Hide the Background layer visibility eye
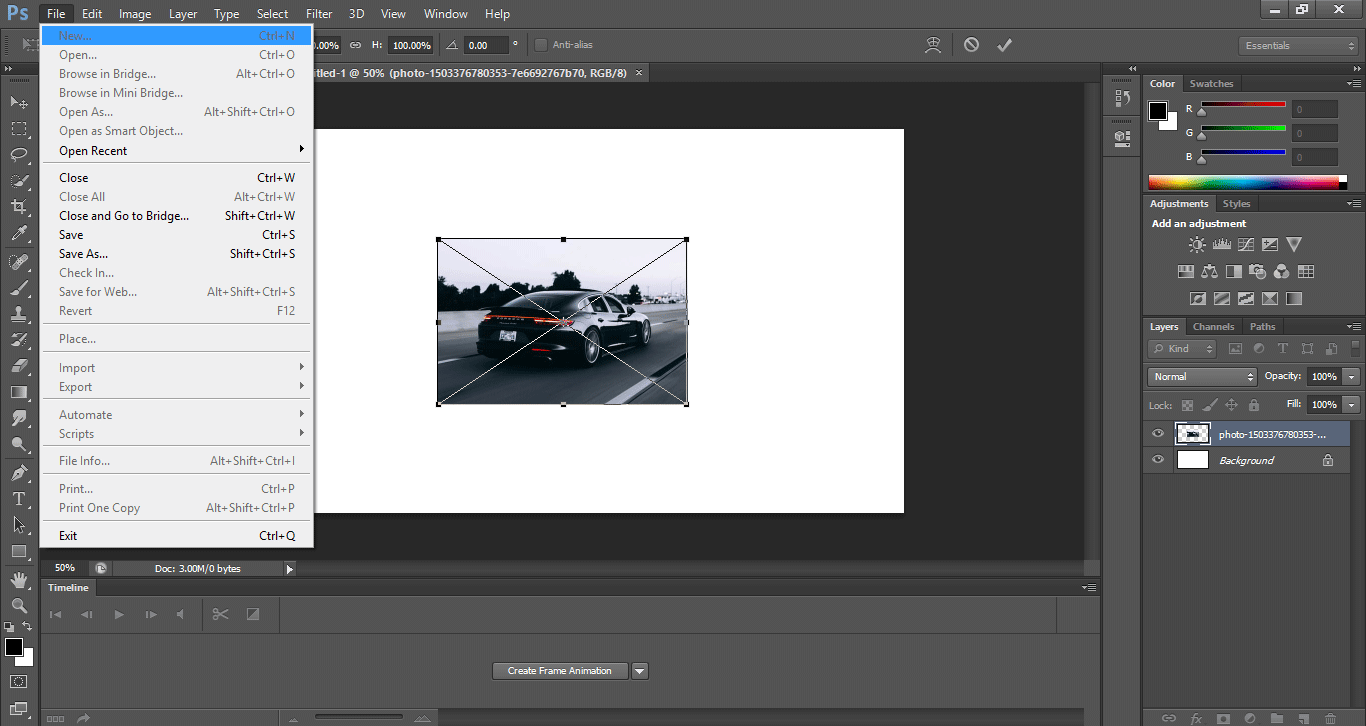The width and height of the screenshot is (1366, 726). point(1158,460)
